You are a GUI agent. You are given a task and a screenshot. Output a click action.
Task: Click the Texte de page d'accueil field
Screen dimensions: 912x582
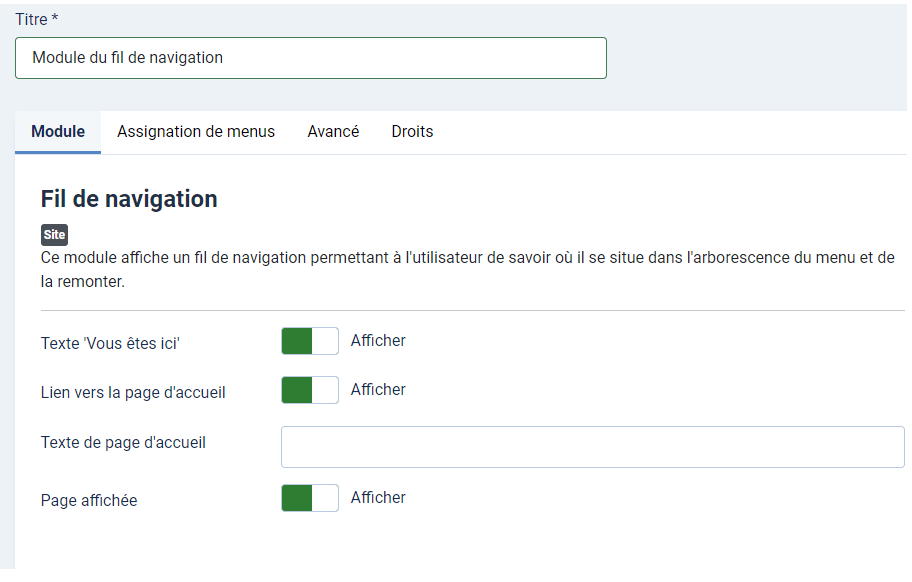click(593, 447)
